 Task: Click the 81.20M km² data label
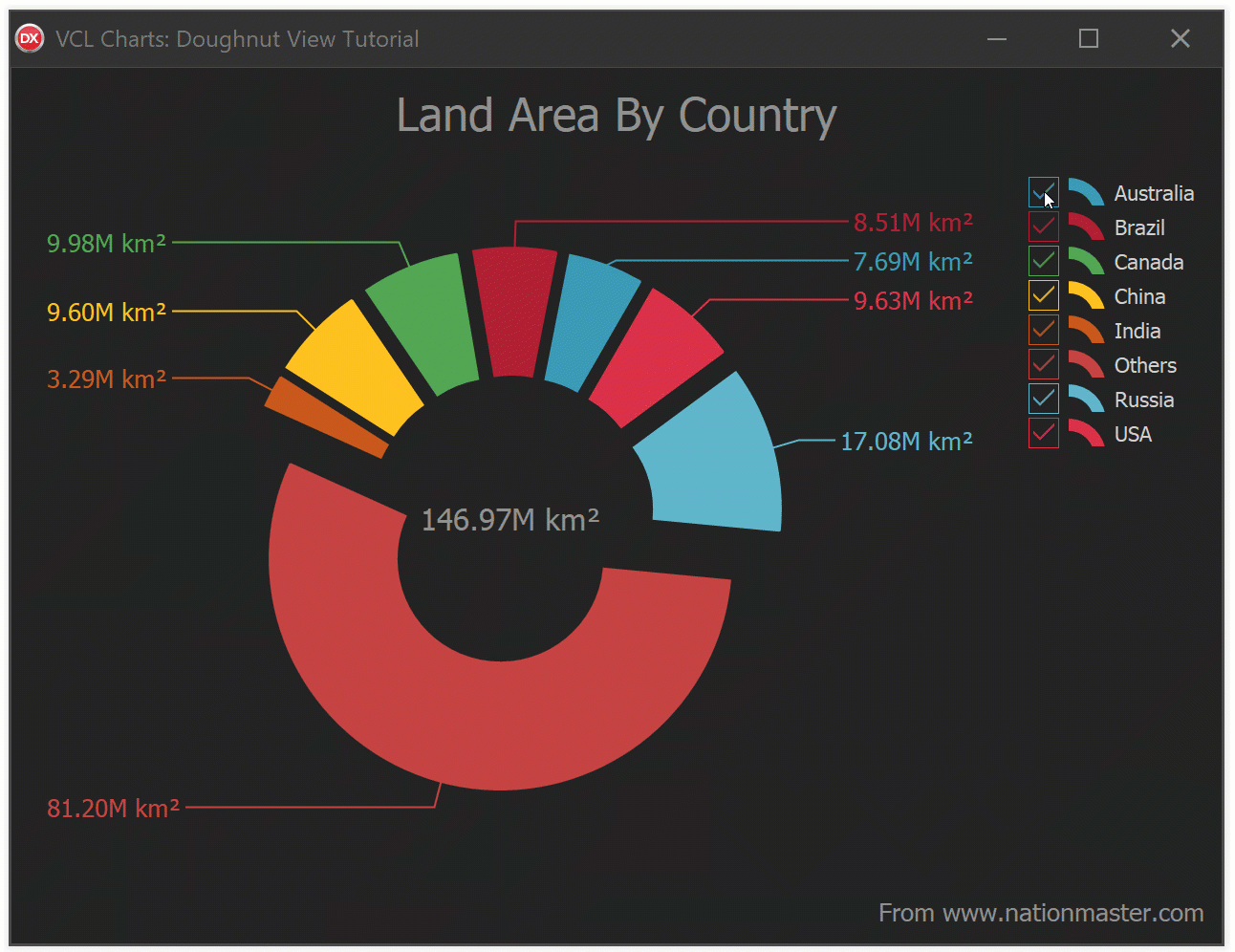tap(113, 809)
